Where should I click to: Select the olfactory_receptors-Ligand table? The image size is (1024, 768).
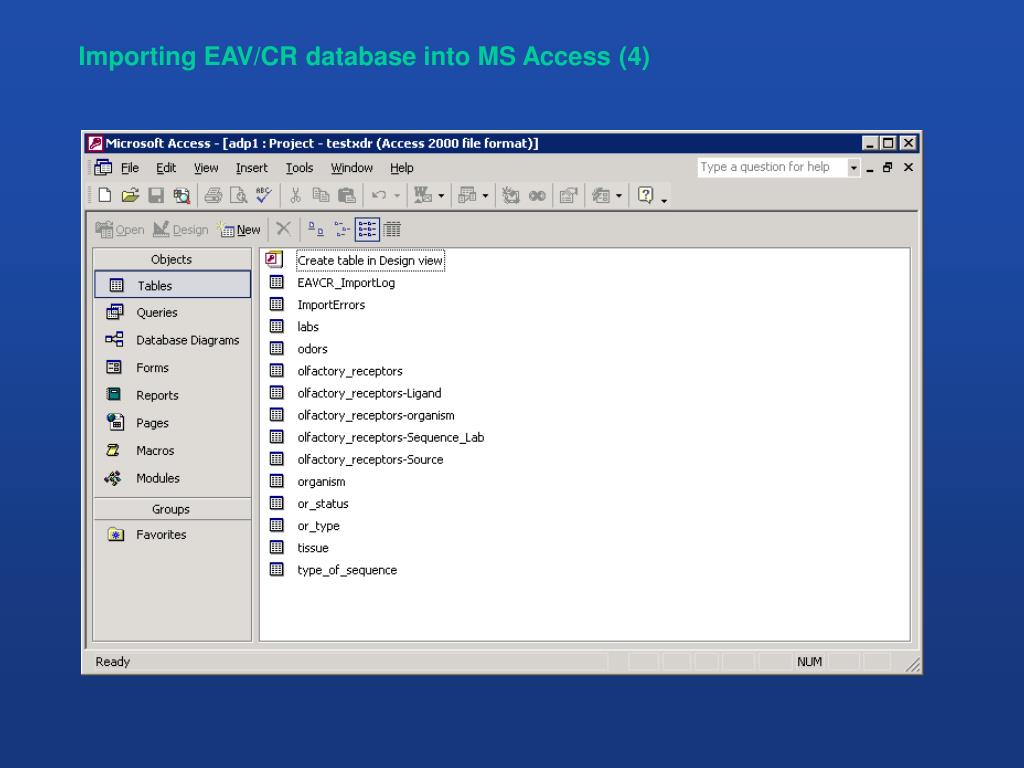369,392
